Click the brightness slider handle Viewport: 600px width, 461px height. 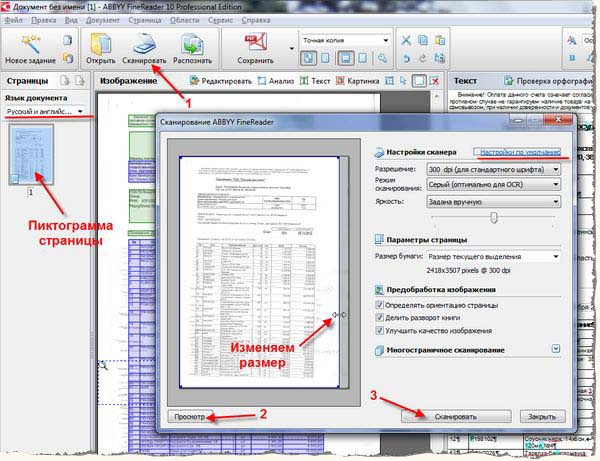[x=494, y=218]
